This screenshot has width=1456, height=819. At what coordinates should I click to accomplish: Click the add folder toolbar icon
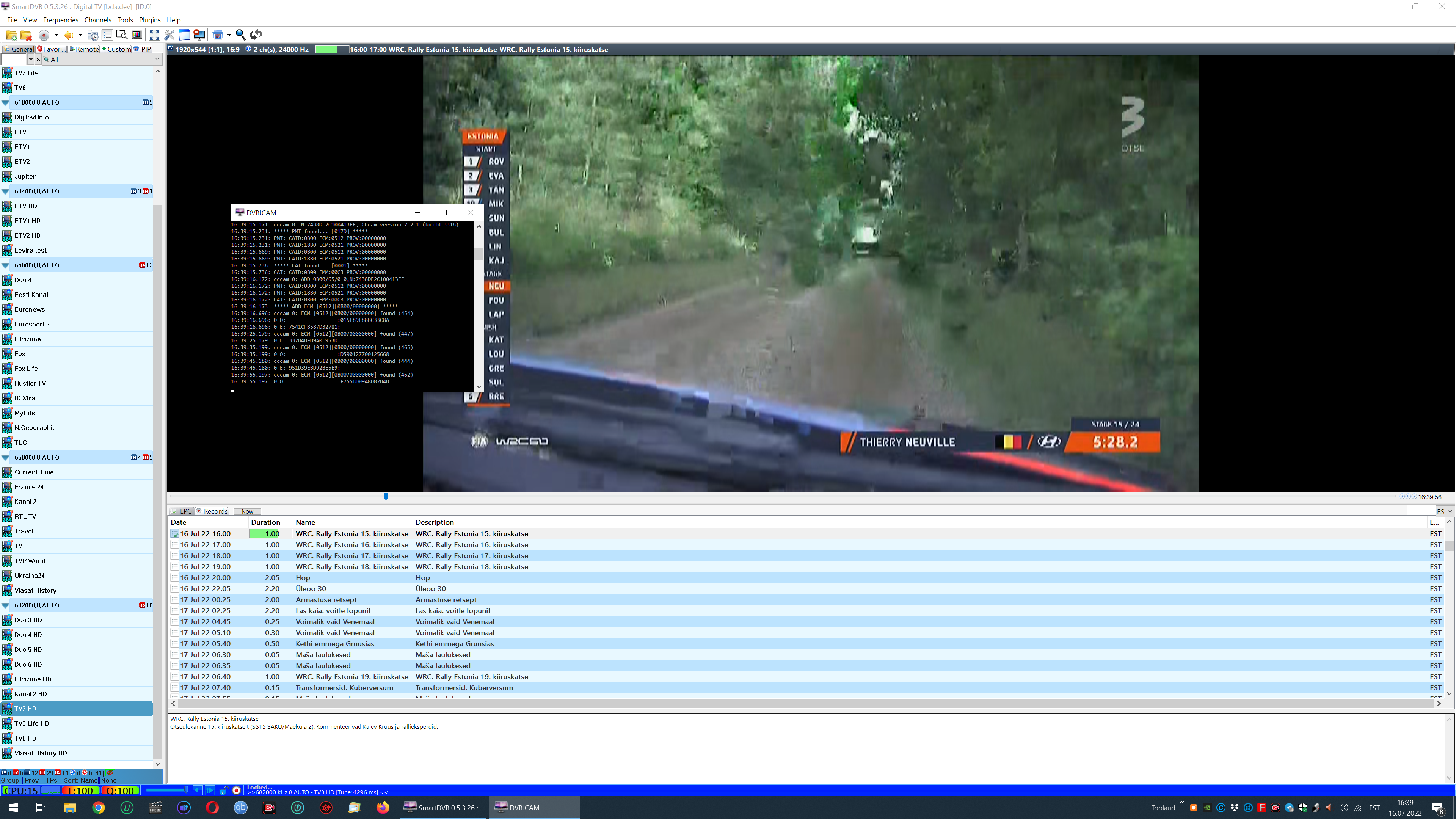(x=11, y=35)
